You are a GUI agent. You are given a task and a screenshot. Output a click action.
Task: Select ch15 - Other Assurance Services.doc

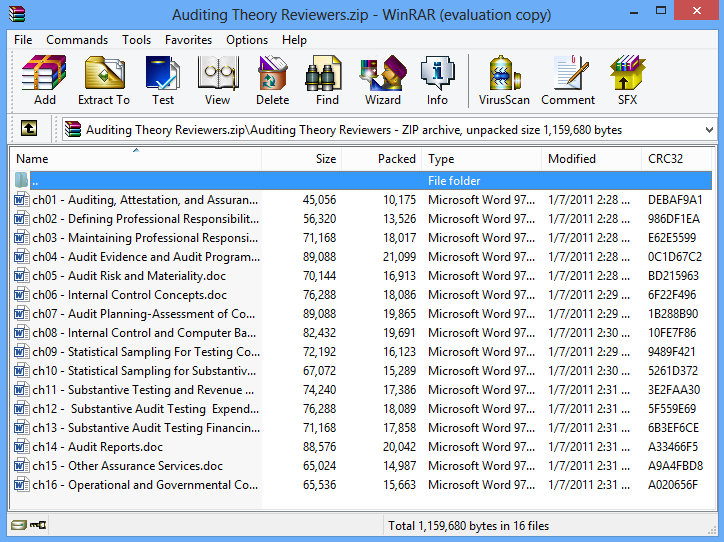click(x=127, y=466)
